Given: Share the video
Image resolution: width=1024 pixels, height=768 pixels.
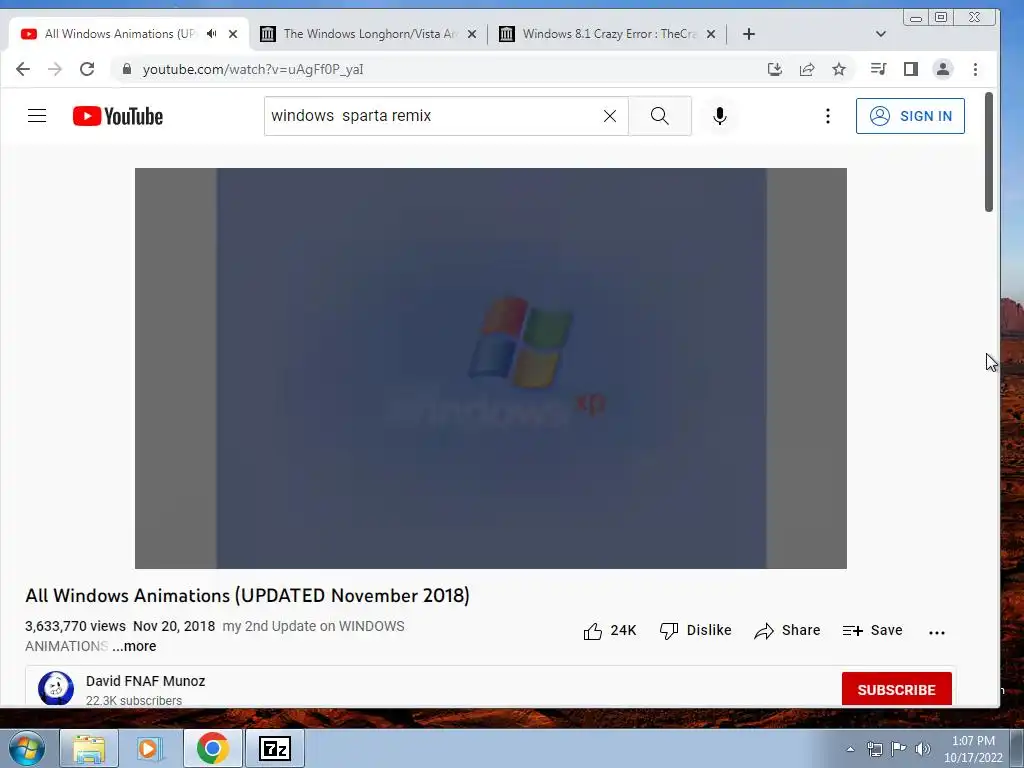Looking at the screenshot, I should [787, 631].
